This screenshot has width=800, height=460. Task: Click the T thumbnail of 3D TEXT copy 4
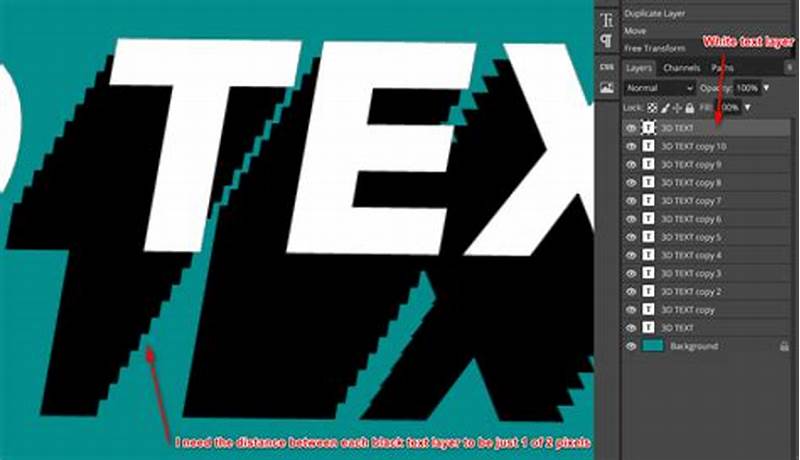[648, 255]
